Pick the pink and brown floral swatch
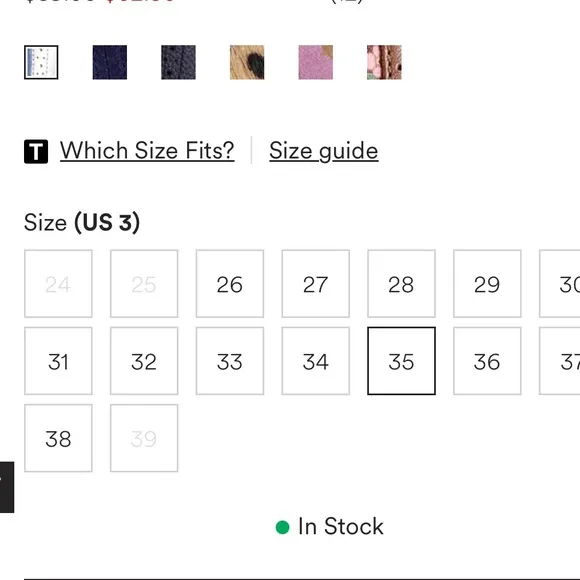580x580 pixels. click(384, 62)
